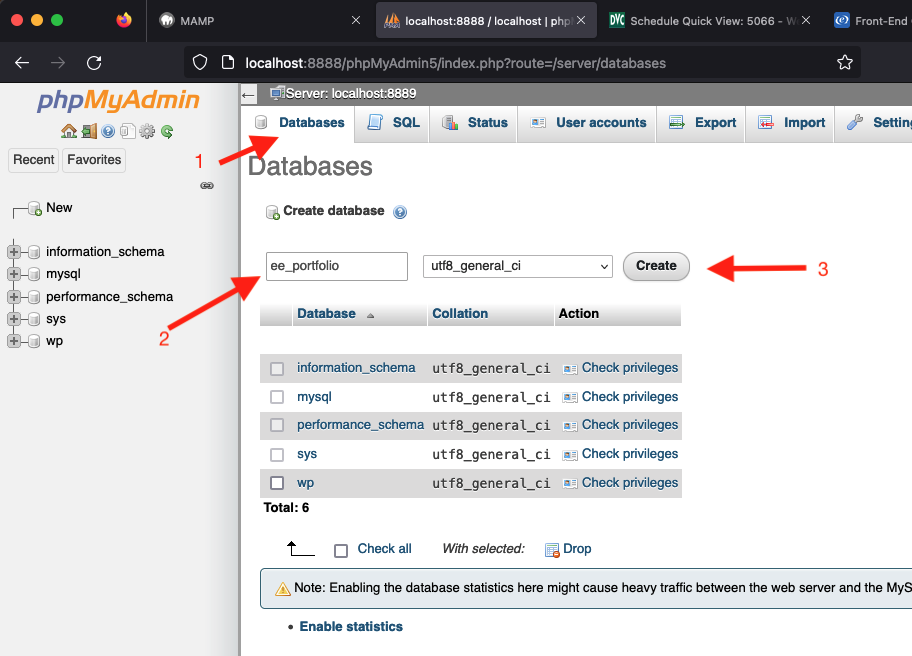Tick the checkbox for the mysql database
This screenshot has width=912, height=656.
pyautogui.click(x=277, y=397)
